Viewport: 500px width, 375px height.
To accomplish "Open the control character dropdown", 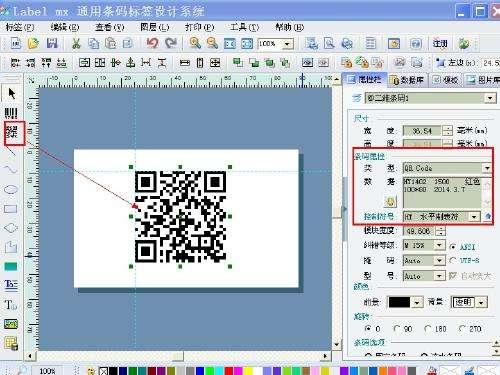I will pyautogui.click(x=474, y=217).
